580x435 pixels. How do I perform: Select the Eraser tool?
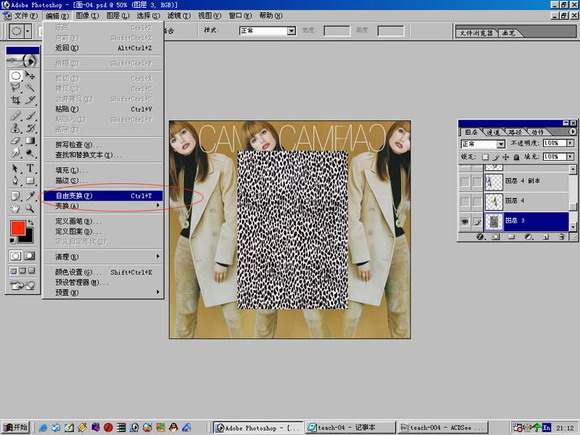[x=16, y=141]
